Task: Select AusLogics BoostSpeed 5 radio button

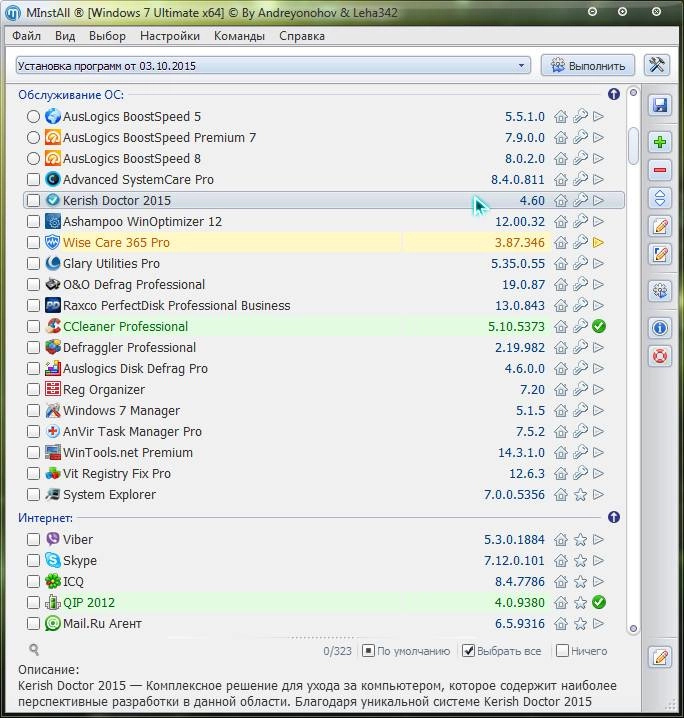Action: click(33, 117)
